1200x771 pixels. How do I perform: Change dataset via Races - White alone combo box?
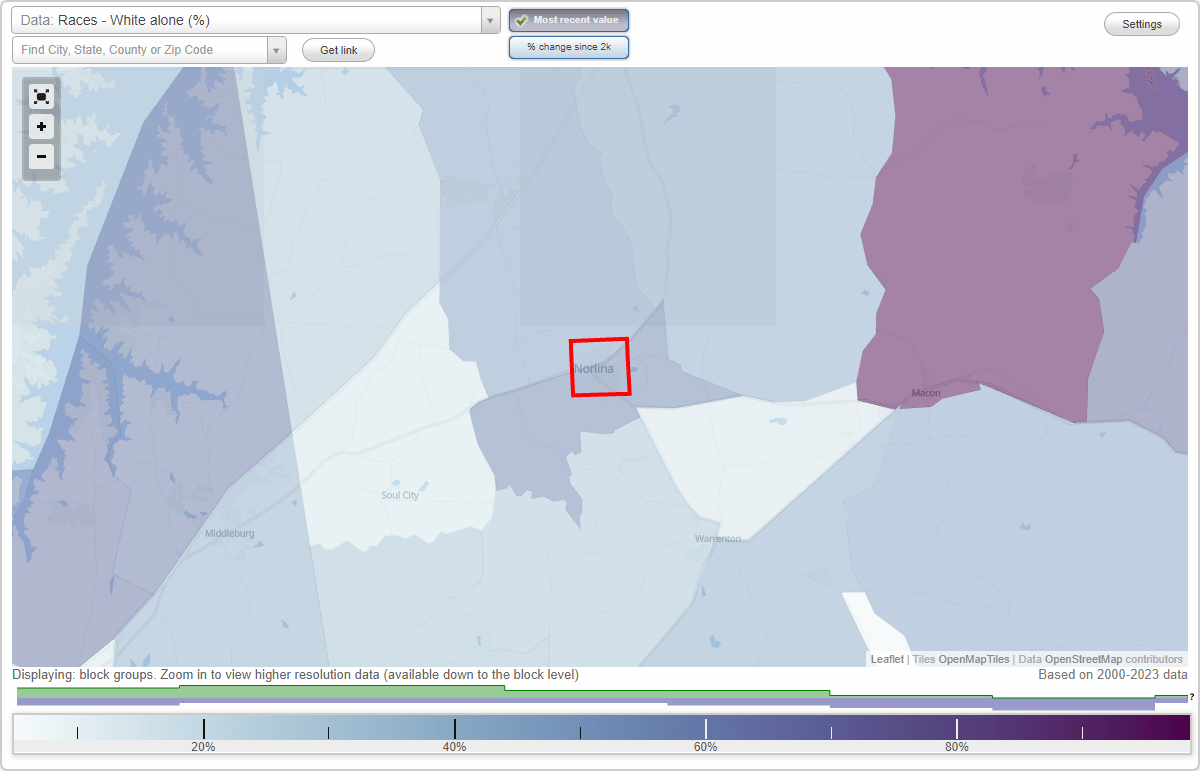[x=250, y=20]
